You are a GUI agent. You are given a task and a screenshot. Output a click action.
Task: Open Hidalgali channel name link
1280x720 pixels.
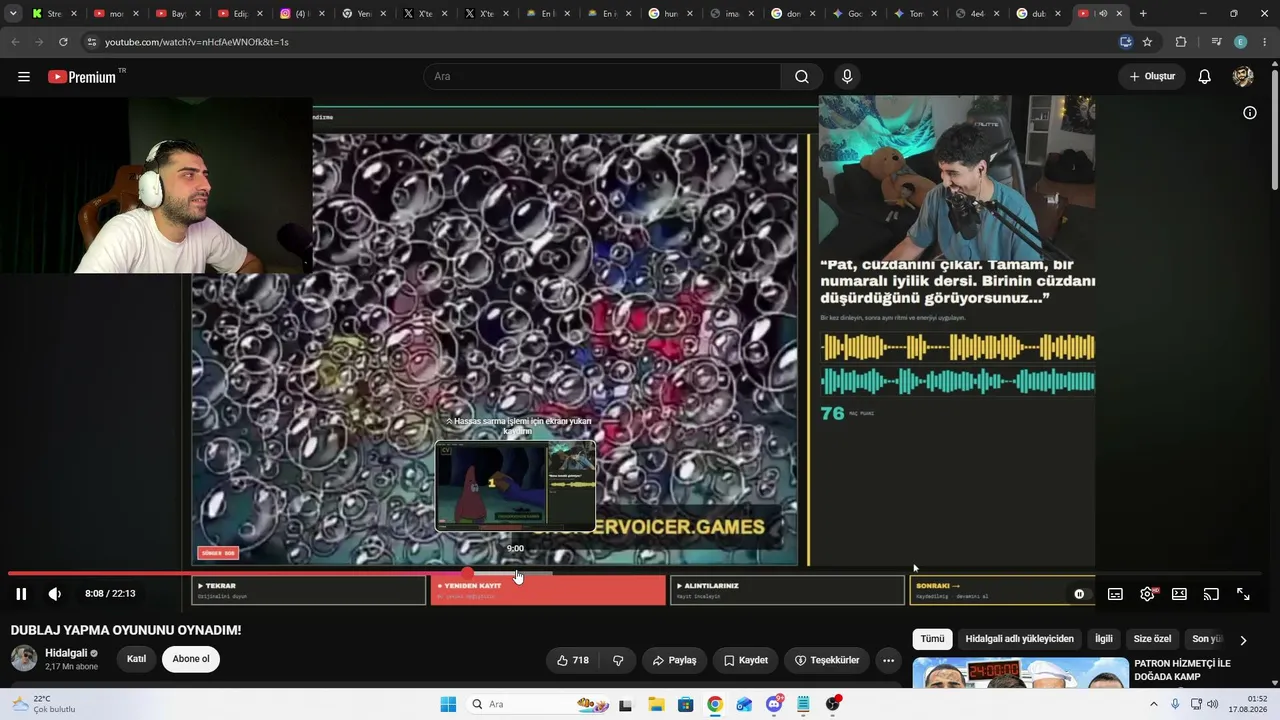pos(67,653)
